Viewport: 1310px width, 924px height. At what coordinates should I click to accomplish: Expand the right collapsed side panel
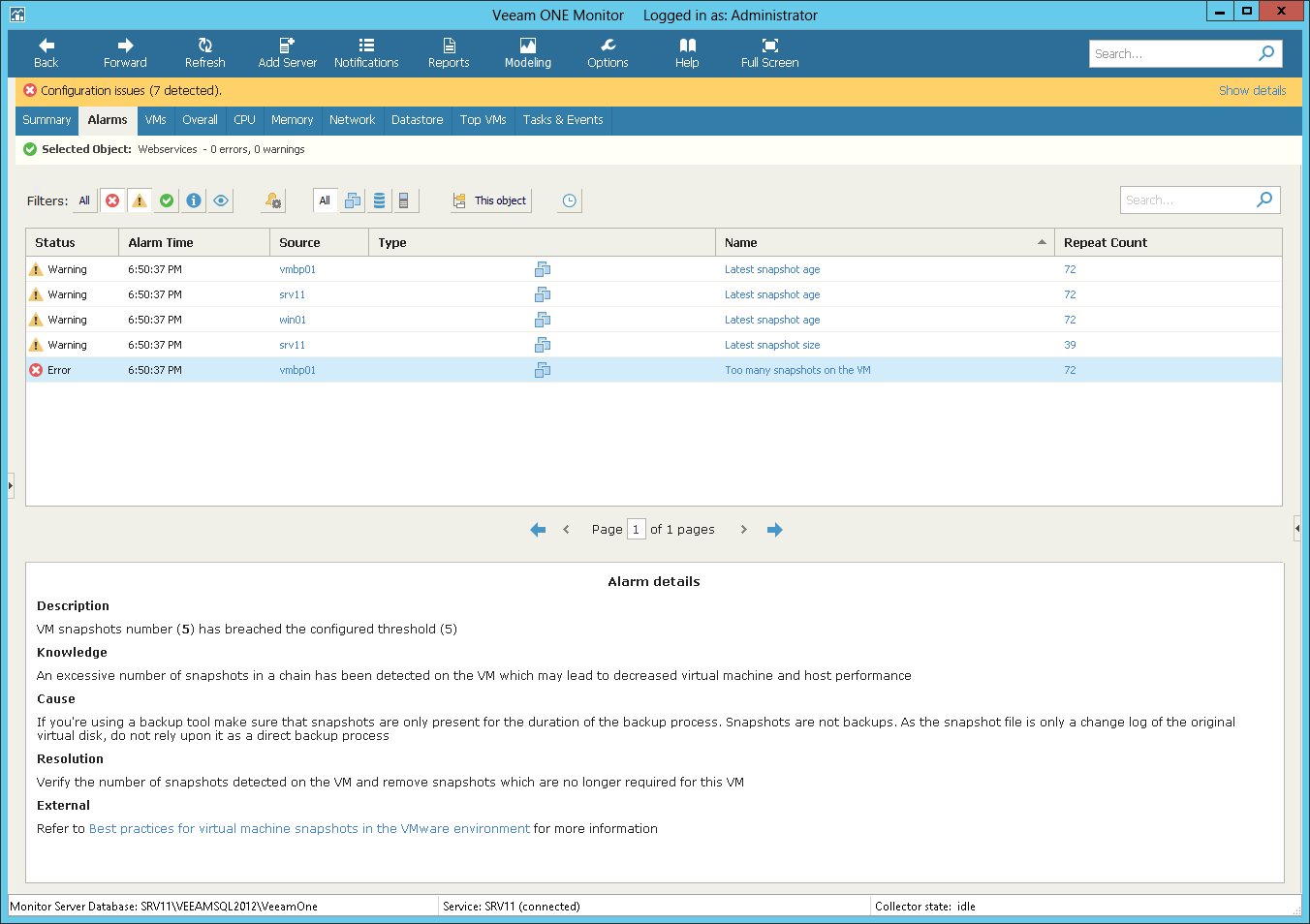point(1296,528)
